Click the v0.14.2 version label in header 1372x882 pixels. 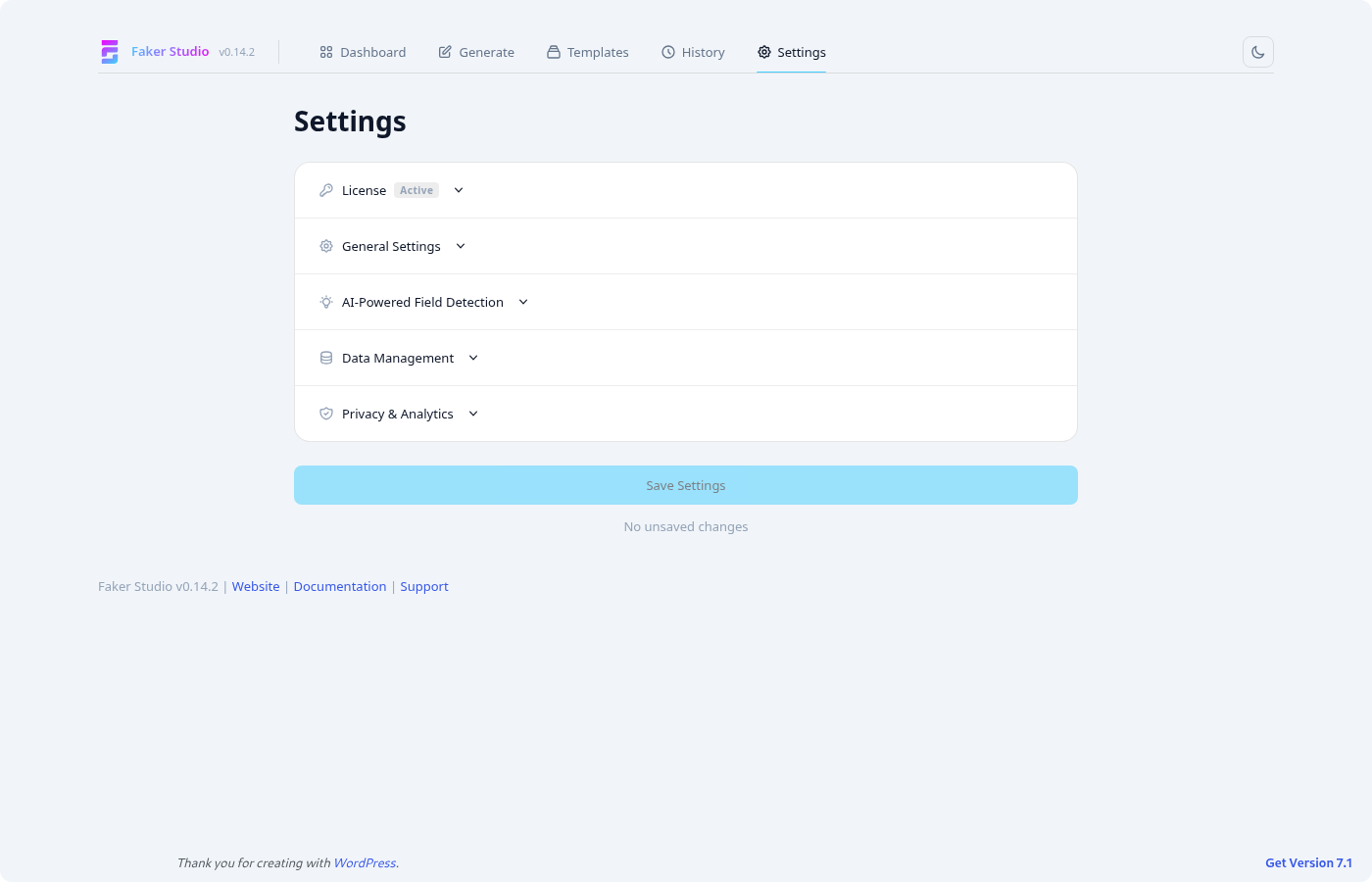[237, 52]
